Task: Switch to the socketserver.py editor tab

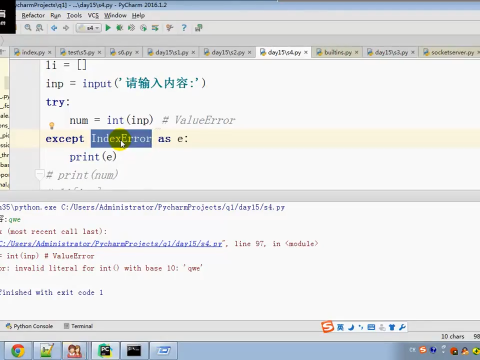Action: click(452, 52)
